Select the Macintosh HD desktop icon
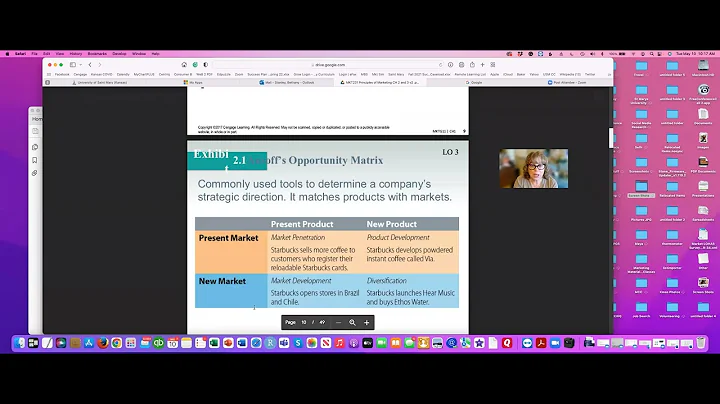Image resolution: width=720 pixels, height=404 pixels. pyautogui.click(x=703, y=67)
